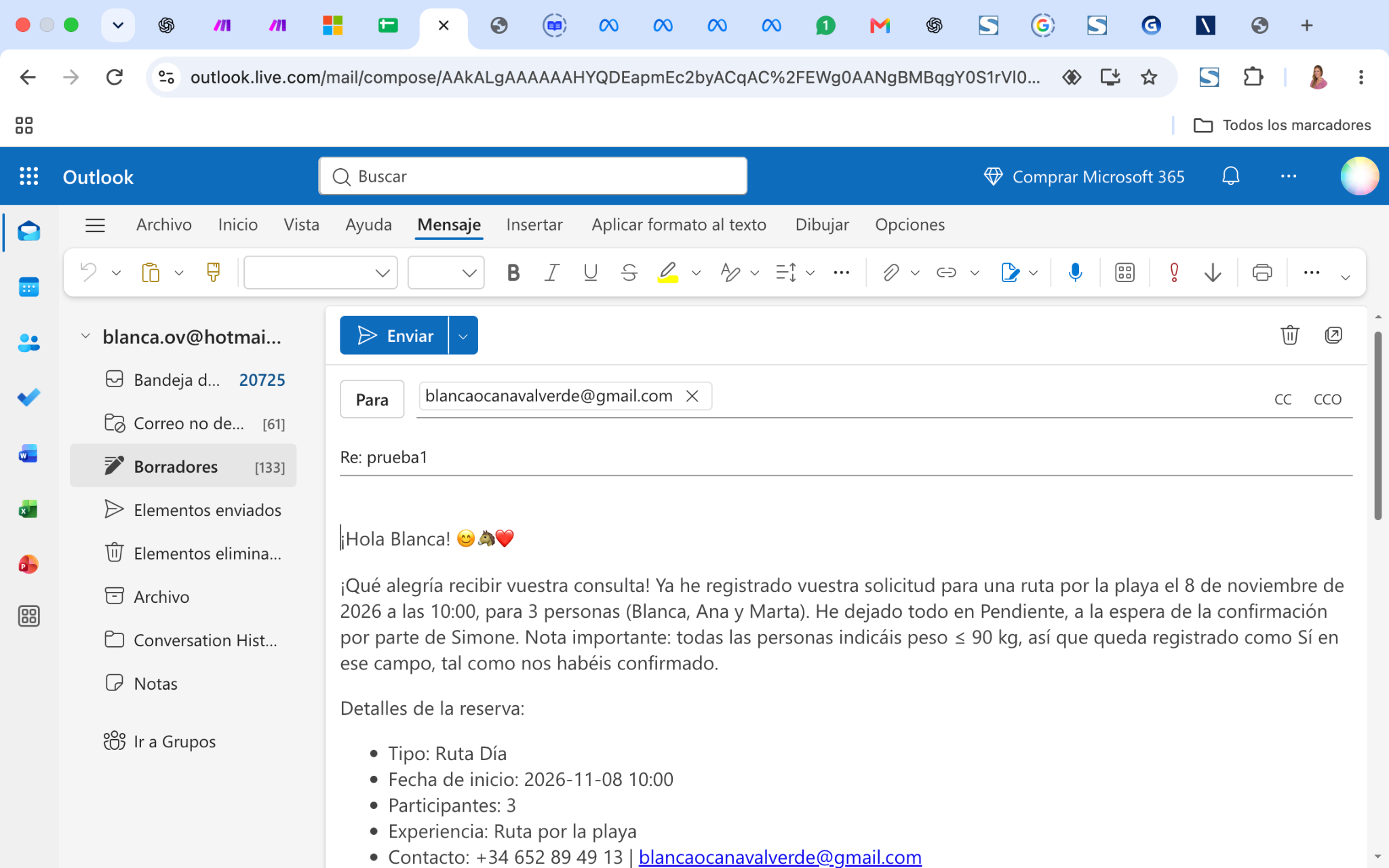This screenshot has width=1389, height=868.
Task: Switch to the Dibujar ribbon tab
Action: (x=822, y=224)
